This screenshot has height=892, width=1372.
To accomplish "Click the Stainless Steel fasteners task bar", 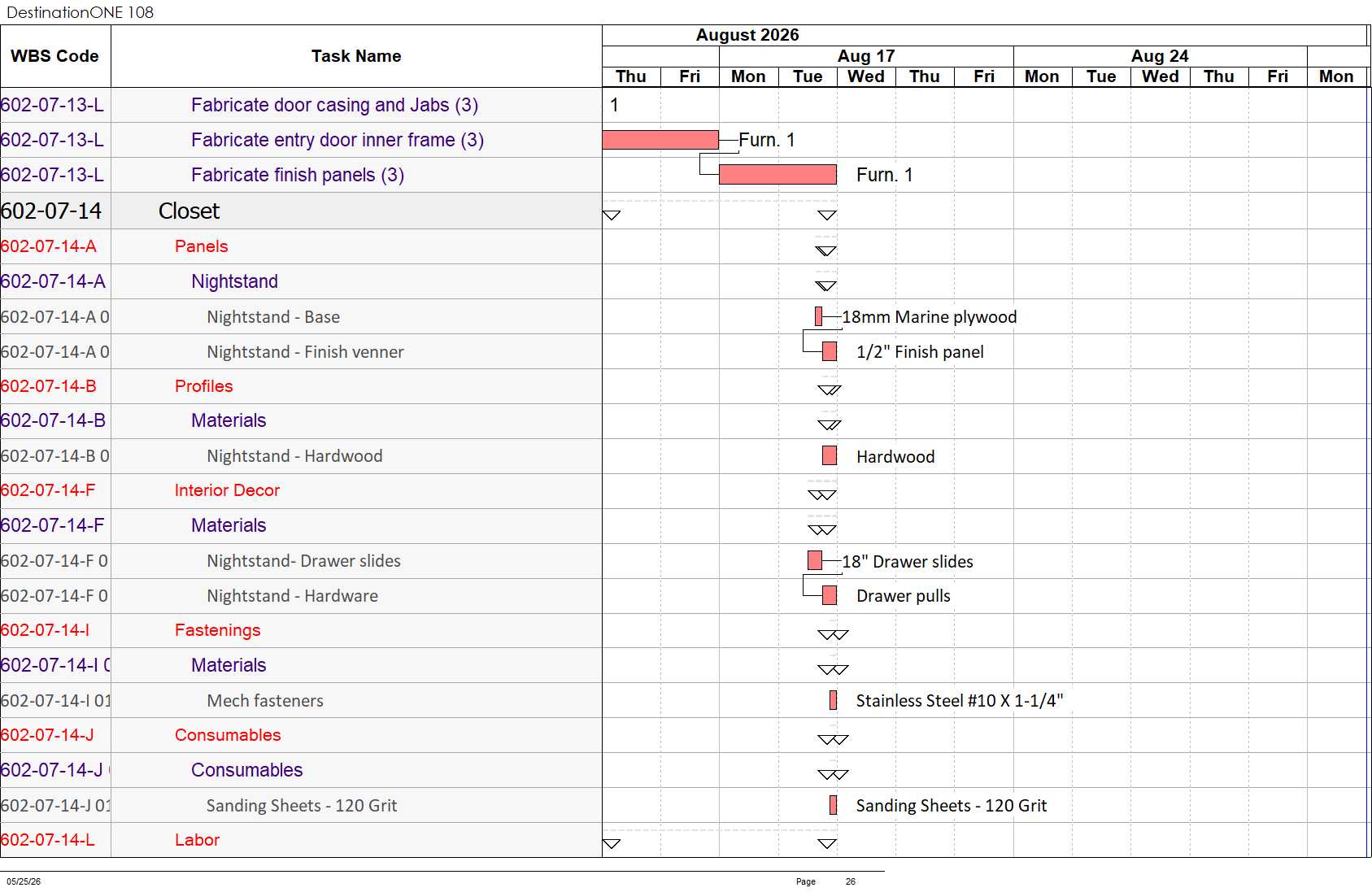I will (x=833, y=700).
